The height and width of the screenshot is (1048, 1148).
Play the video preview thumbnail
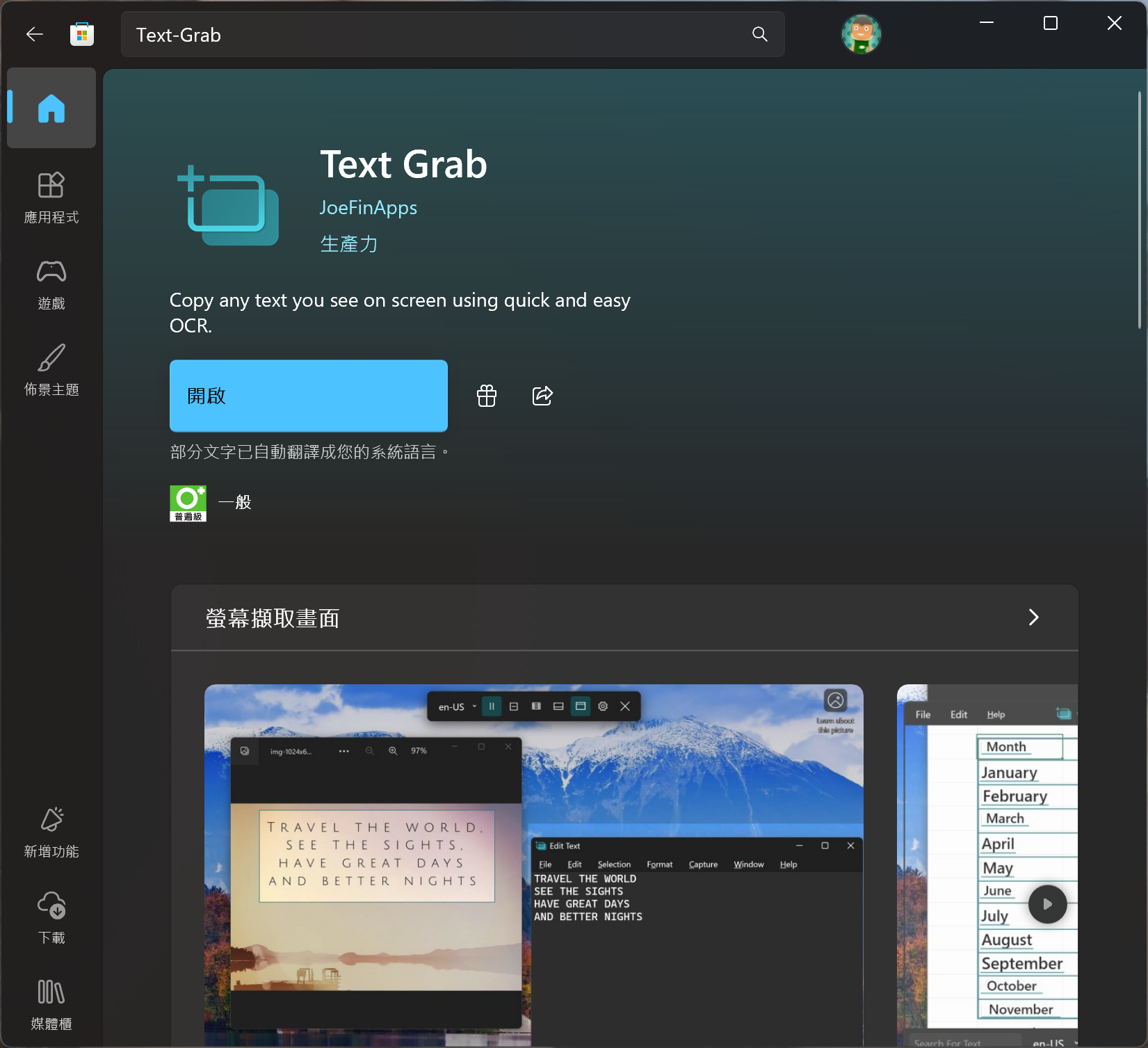pos(1047,904)
